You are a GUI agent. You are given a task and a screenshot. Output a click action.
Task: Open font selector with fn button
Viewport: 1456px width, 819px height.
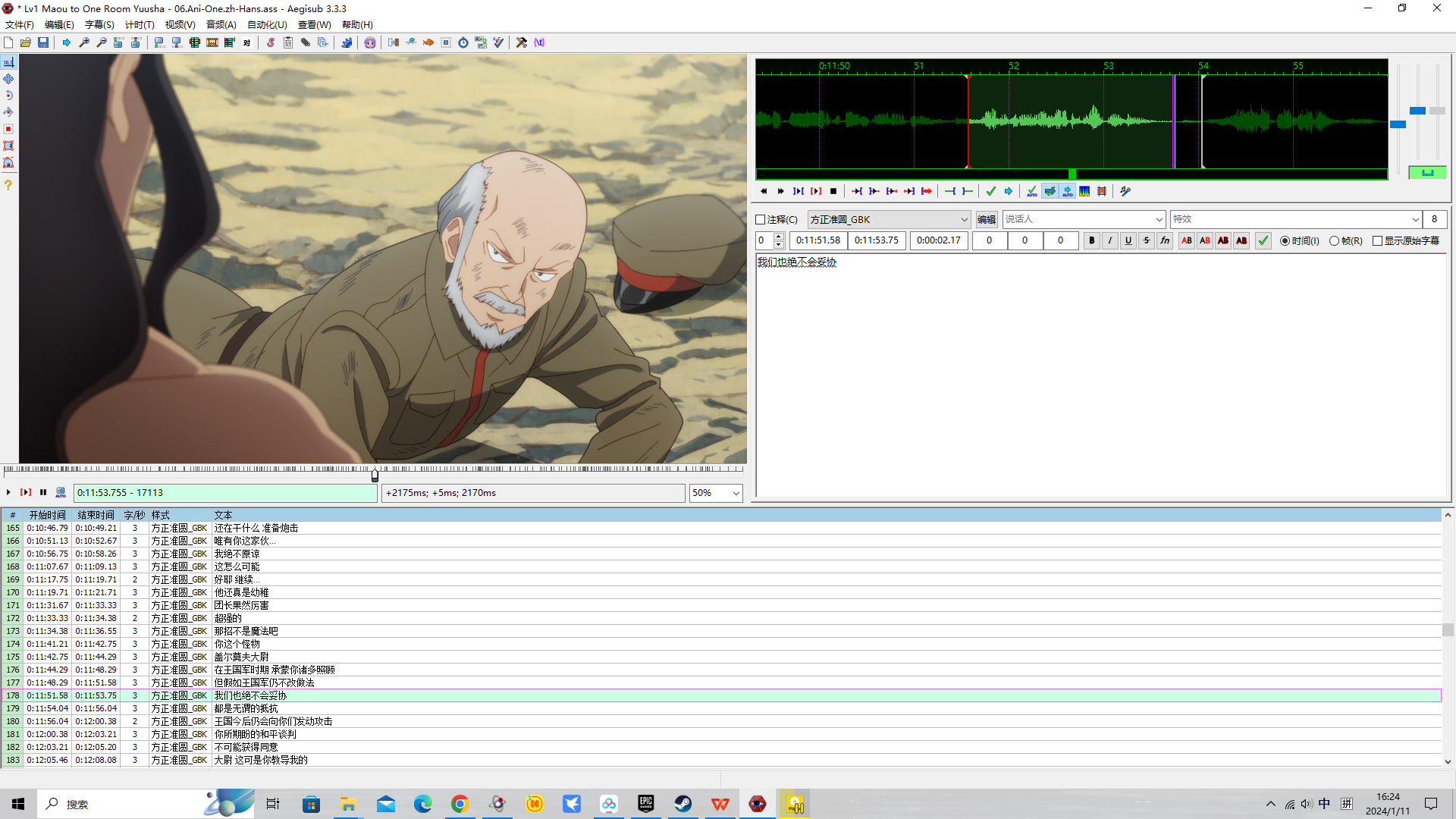point(1165,240)
